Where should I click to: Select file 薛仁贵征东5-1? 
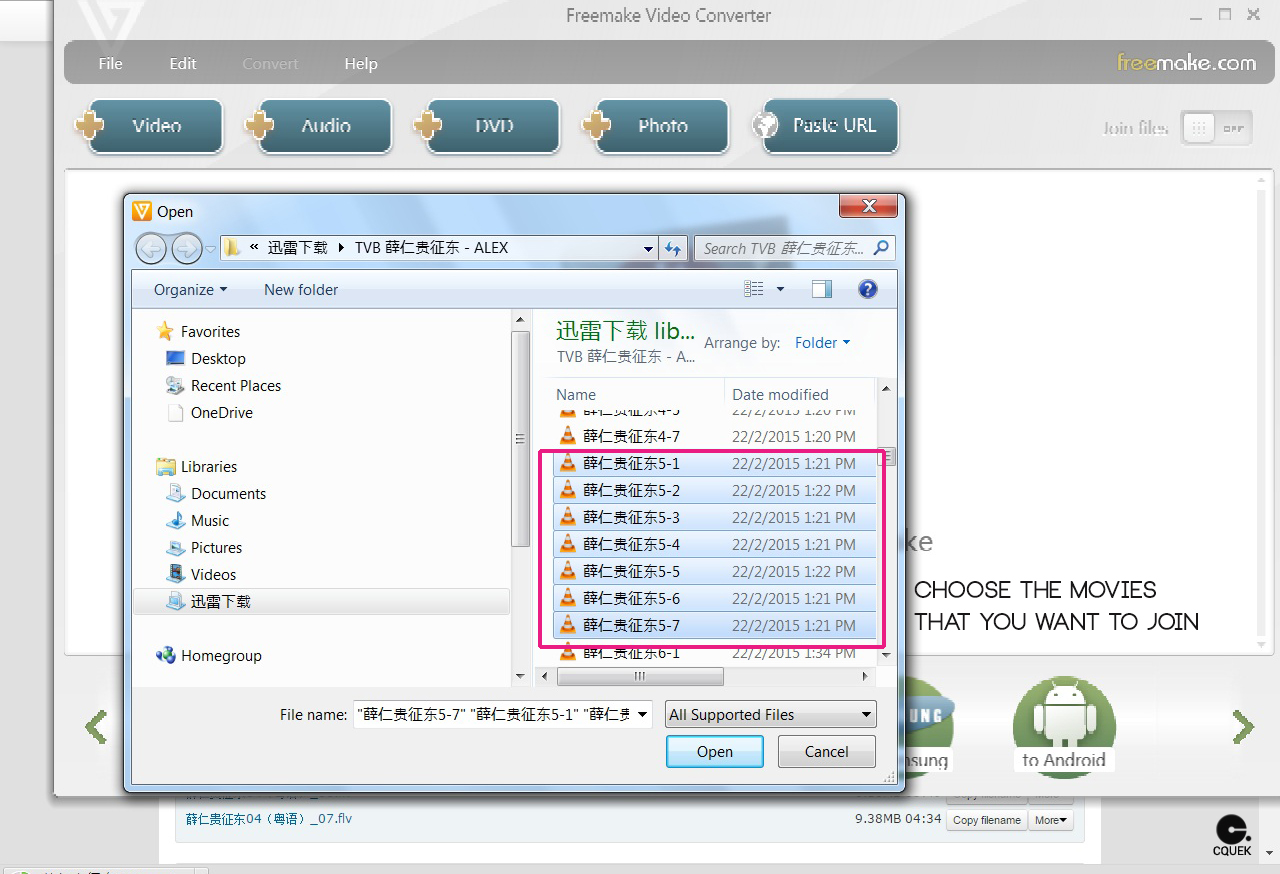coord(715,464)
